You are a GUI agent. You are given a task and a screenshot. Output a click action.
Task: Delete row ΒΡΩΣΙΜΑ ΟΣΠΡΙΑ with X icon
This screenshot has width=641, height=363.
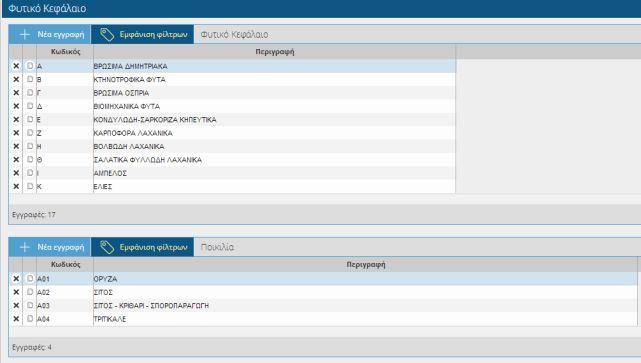pyautogui.click(x=16, y=93)
